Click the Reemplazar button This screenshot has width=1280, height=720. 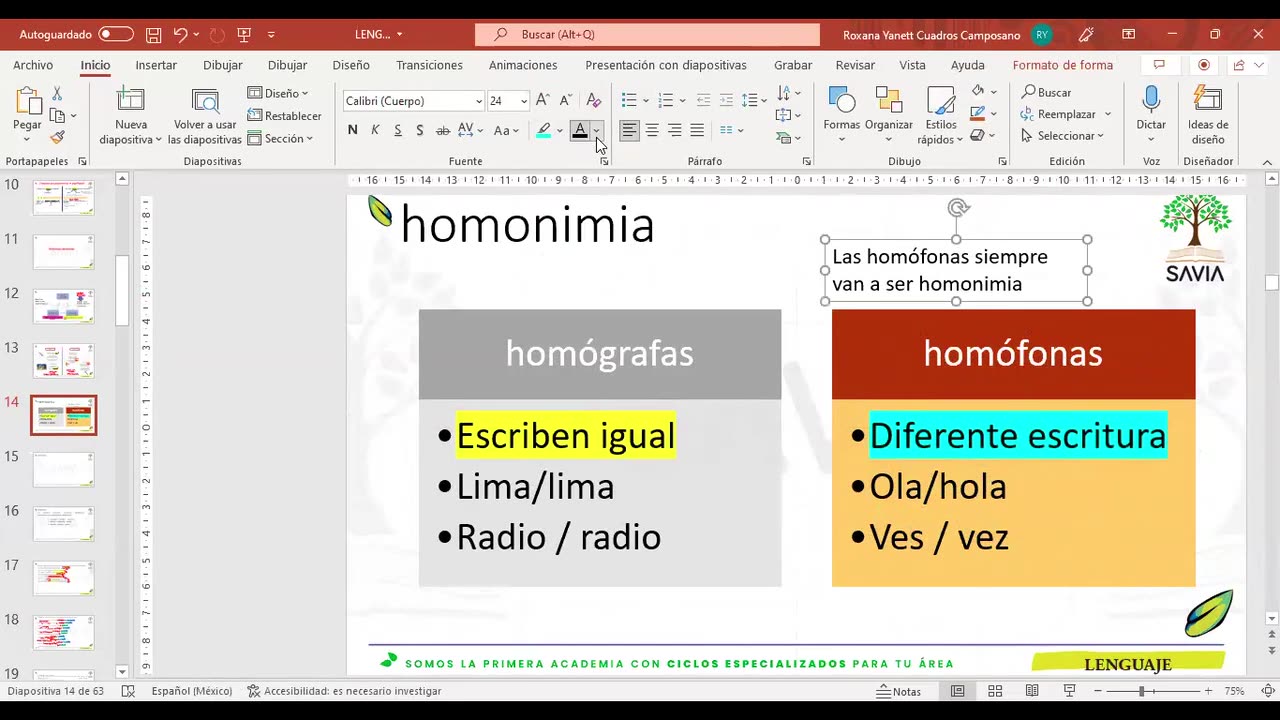coord(1066,114)
